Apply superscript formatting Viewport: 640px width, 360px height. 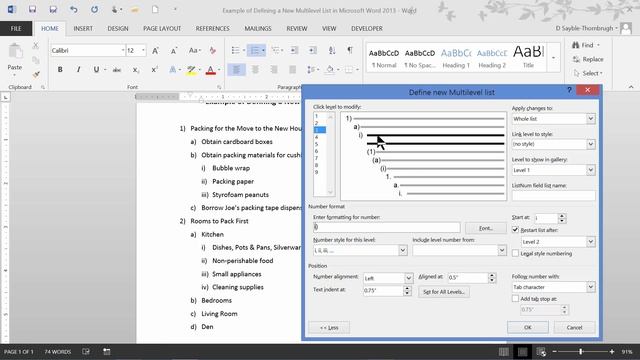(x=154, y=70)
